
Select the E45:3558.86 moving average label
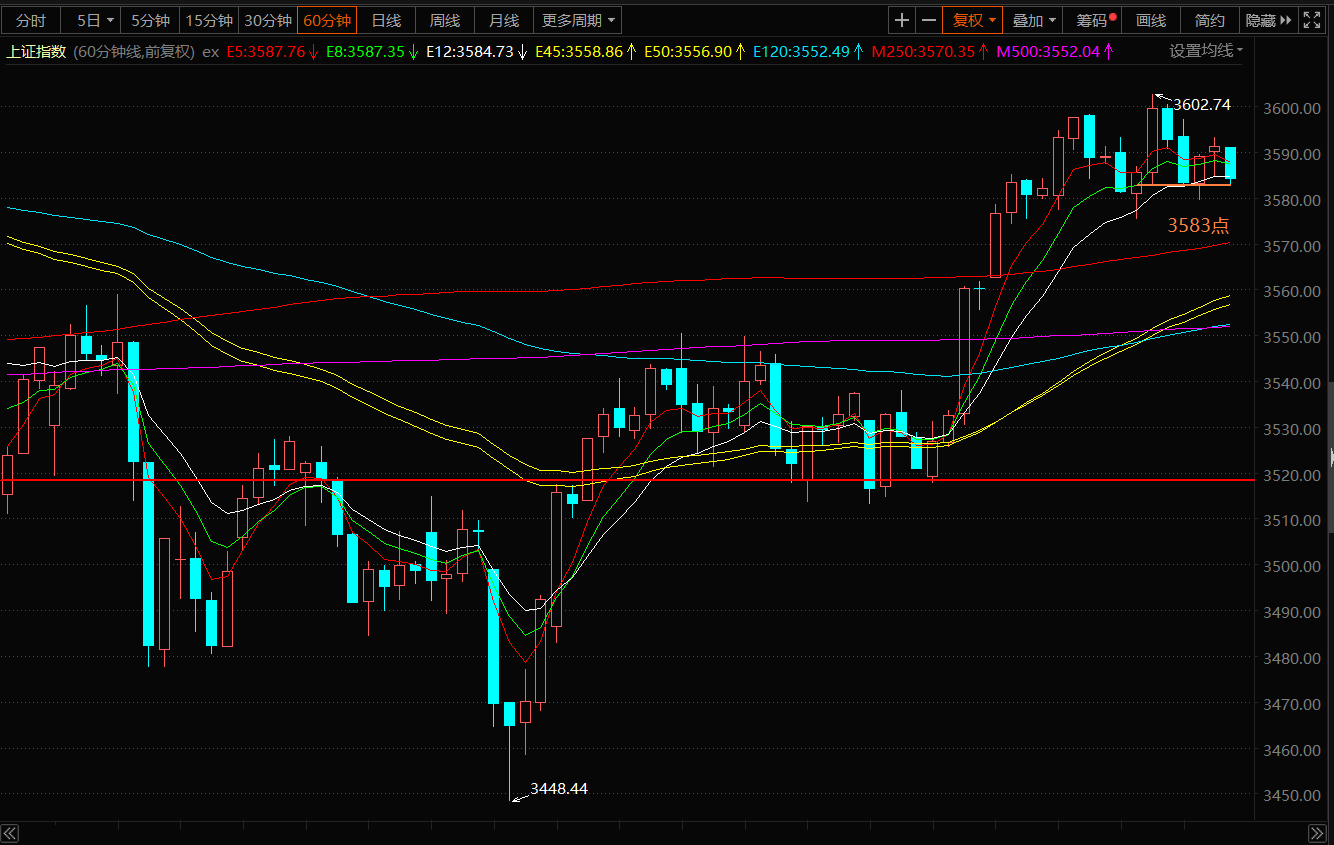[585, 51]
